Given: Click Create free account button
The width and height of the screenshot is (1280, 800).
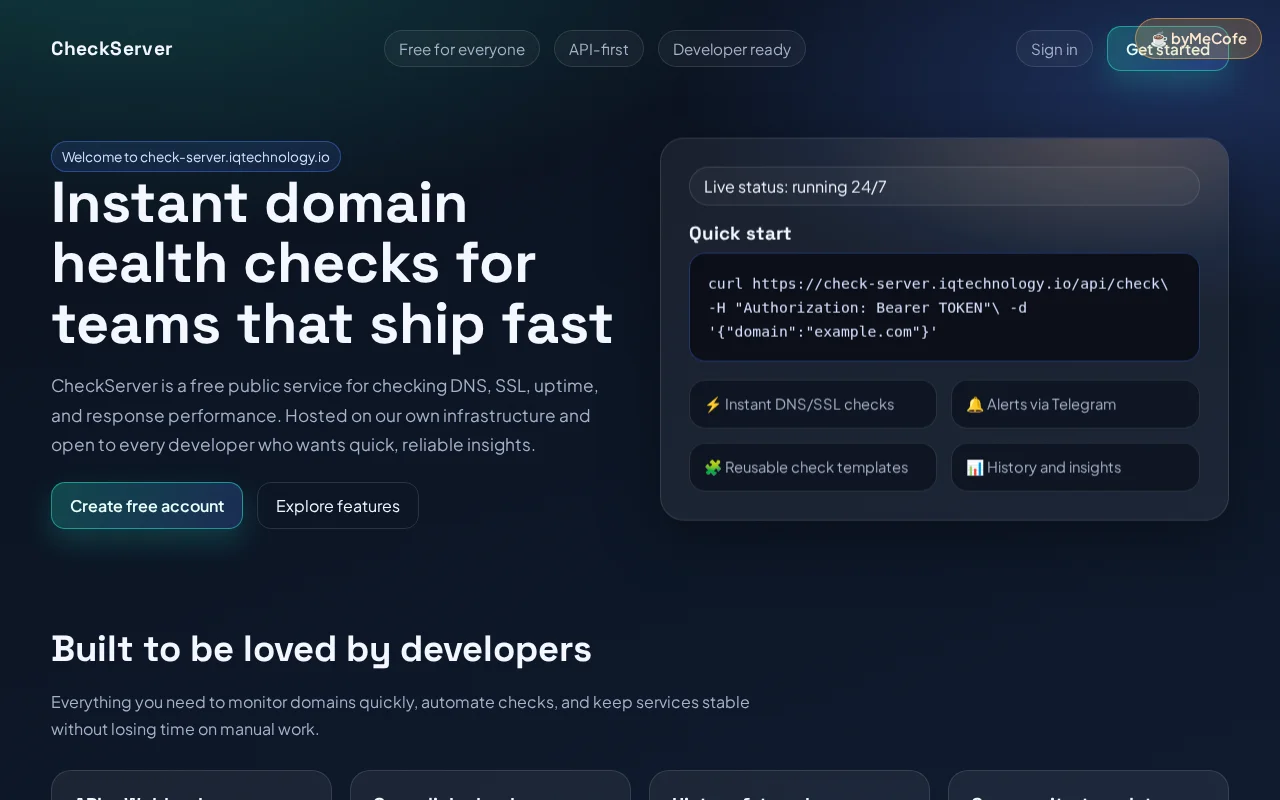Looking at the screenshot, I should pos(147,506).
